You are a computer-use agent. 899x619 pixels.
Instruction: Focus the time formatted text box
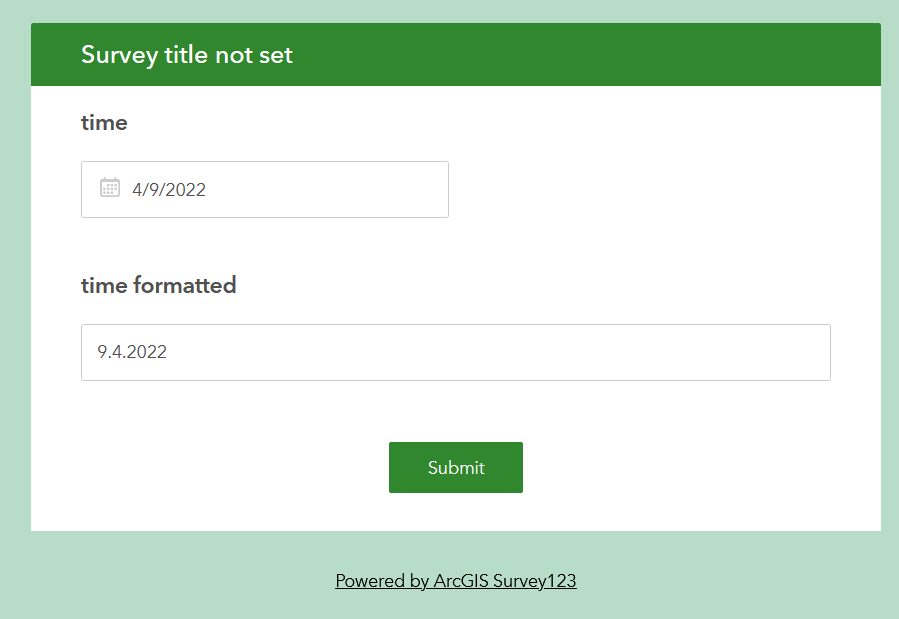(x=455, y=352)
